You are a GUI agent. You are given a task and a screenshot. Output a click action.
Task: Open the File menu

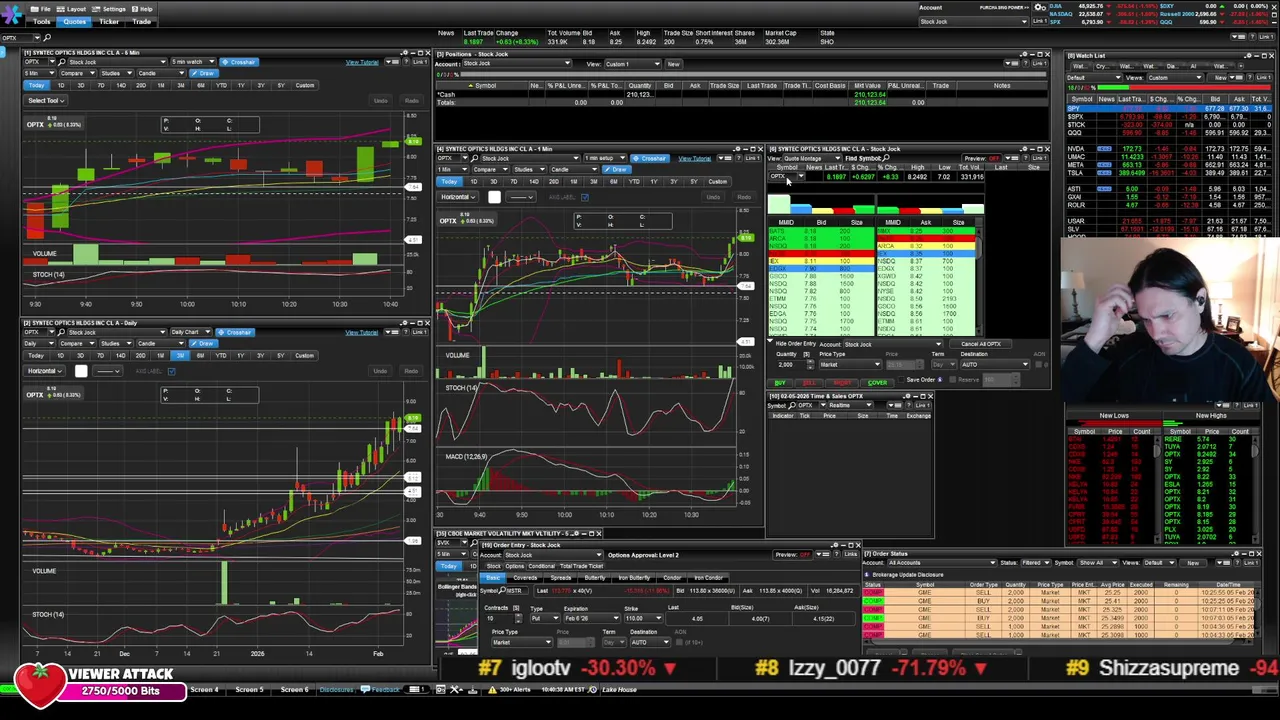tap(42, 9)
